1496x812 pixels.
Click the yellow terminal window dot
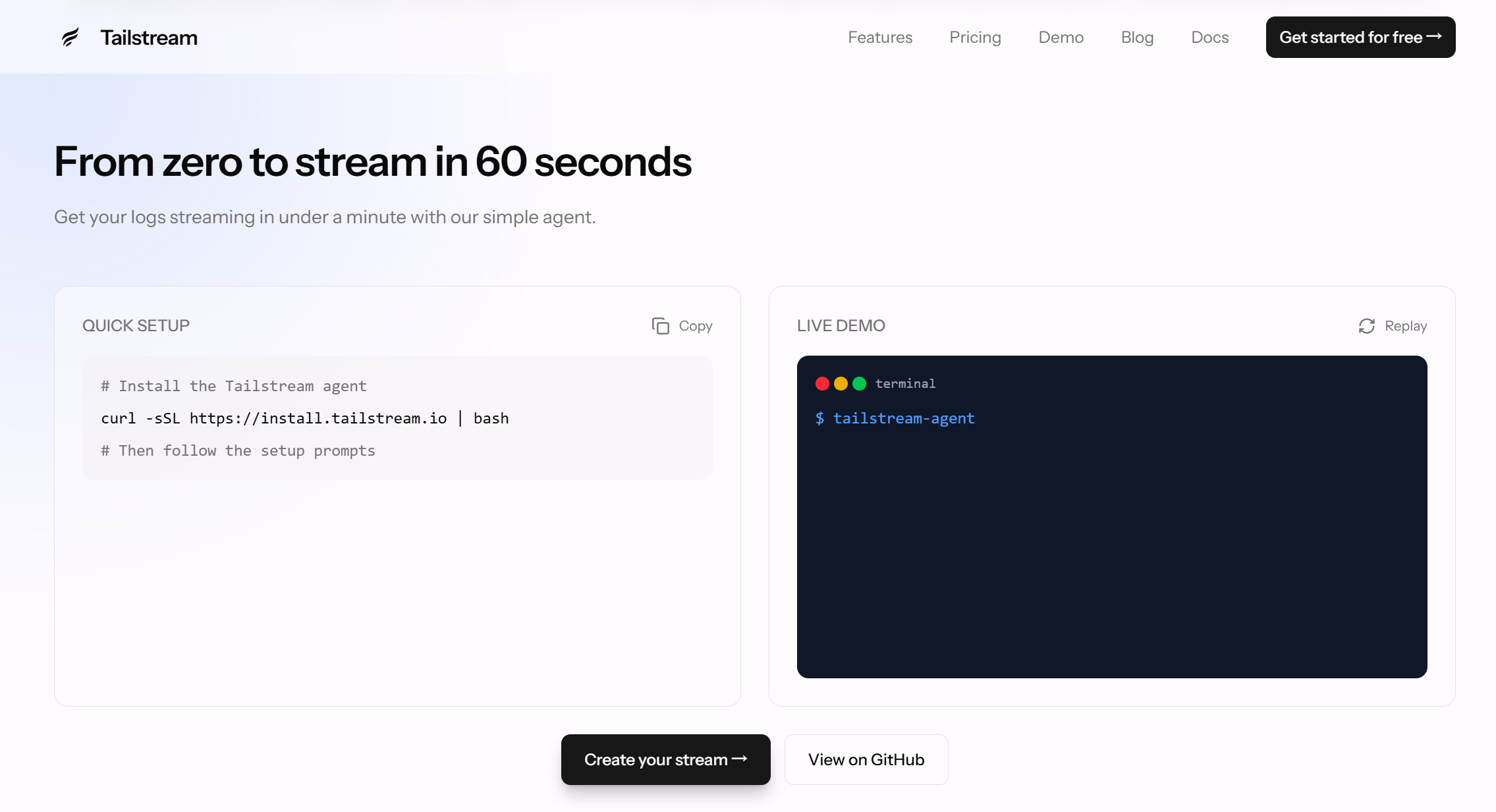tap(841, 384)
